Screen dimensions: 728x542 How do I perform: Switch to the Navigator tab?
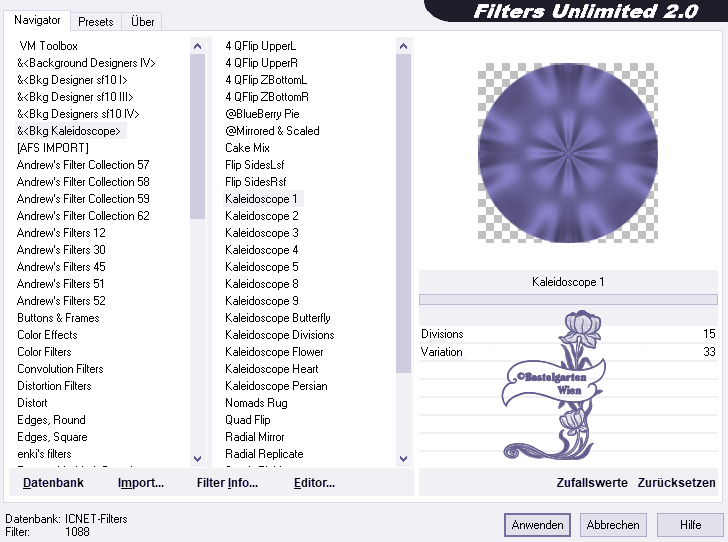pos(37,20)
